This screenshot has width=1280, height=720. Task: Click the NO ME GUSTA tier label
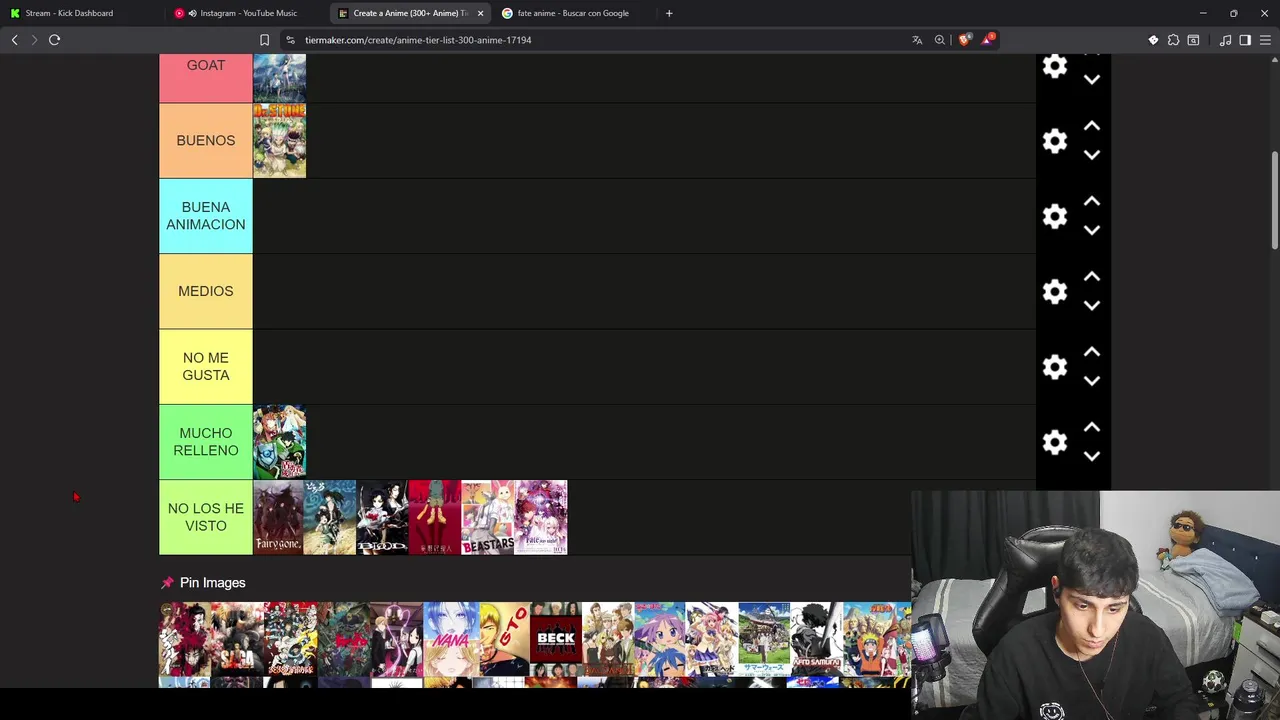pos(206,367)
